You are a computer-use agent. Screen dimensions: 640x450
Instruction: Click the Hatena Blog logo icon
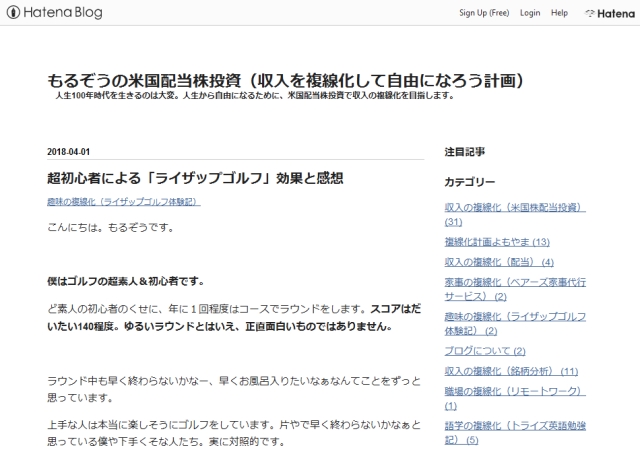click(13, 12)
